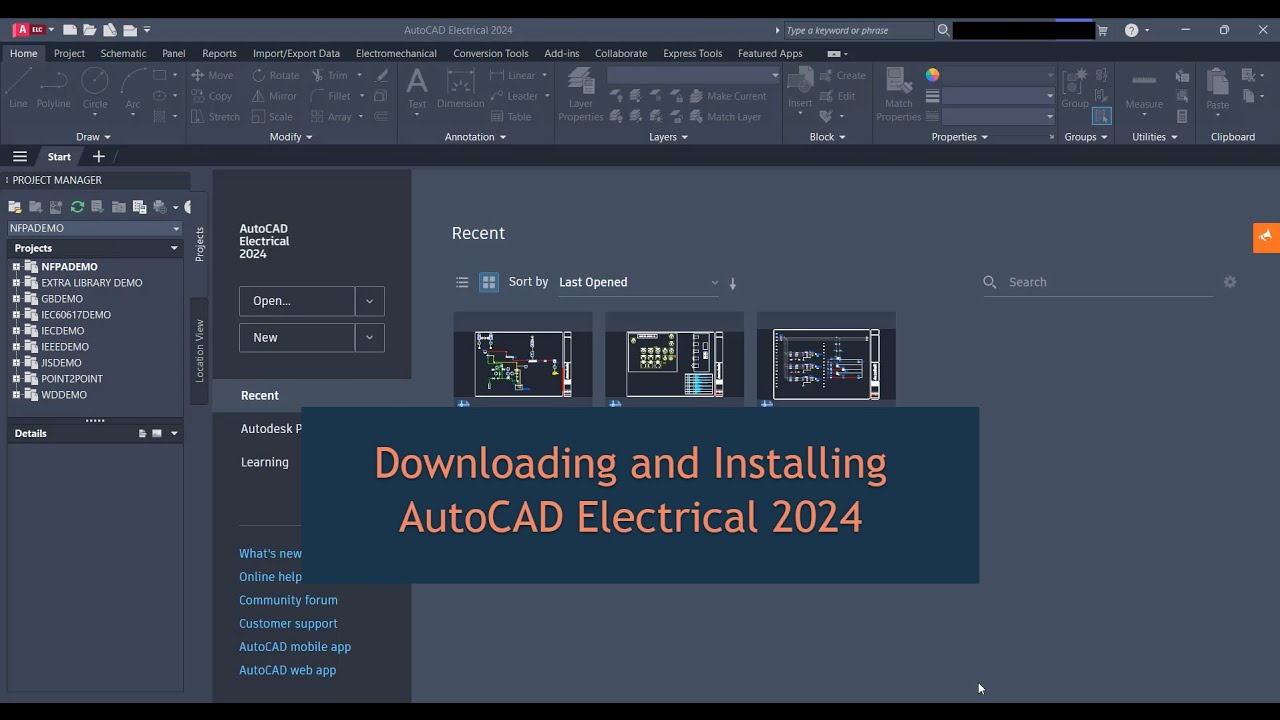Click Make Current layer button
This screenshot has height=720, width=1280.
pos(729,96)
